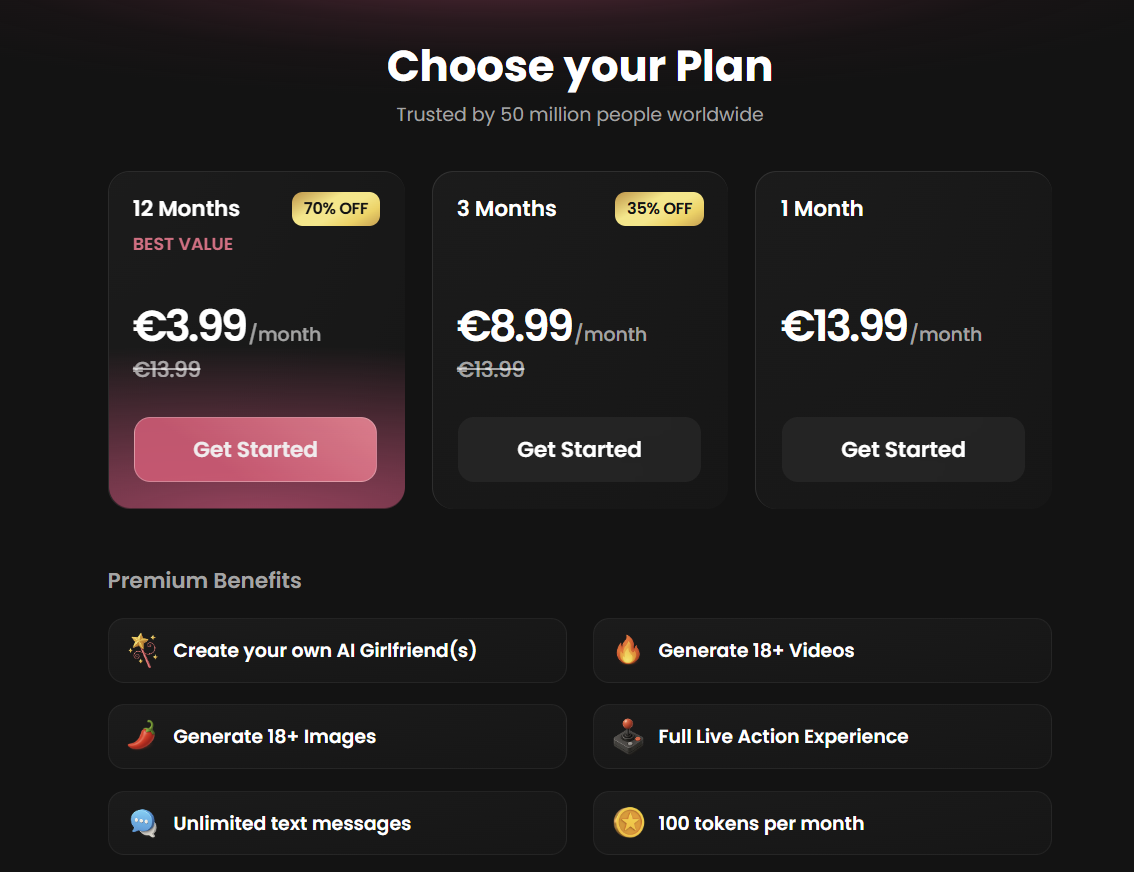Click the Full Live Action Experience benefit
The image size is (1134, 872).
click(x=783, y=737)
